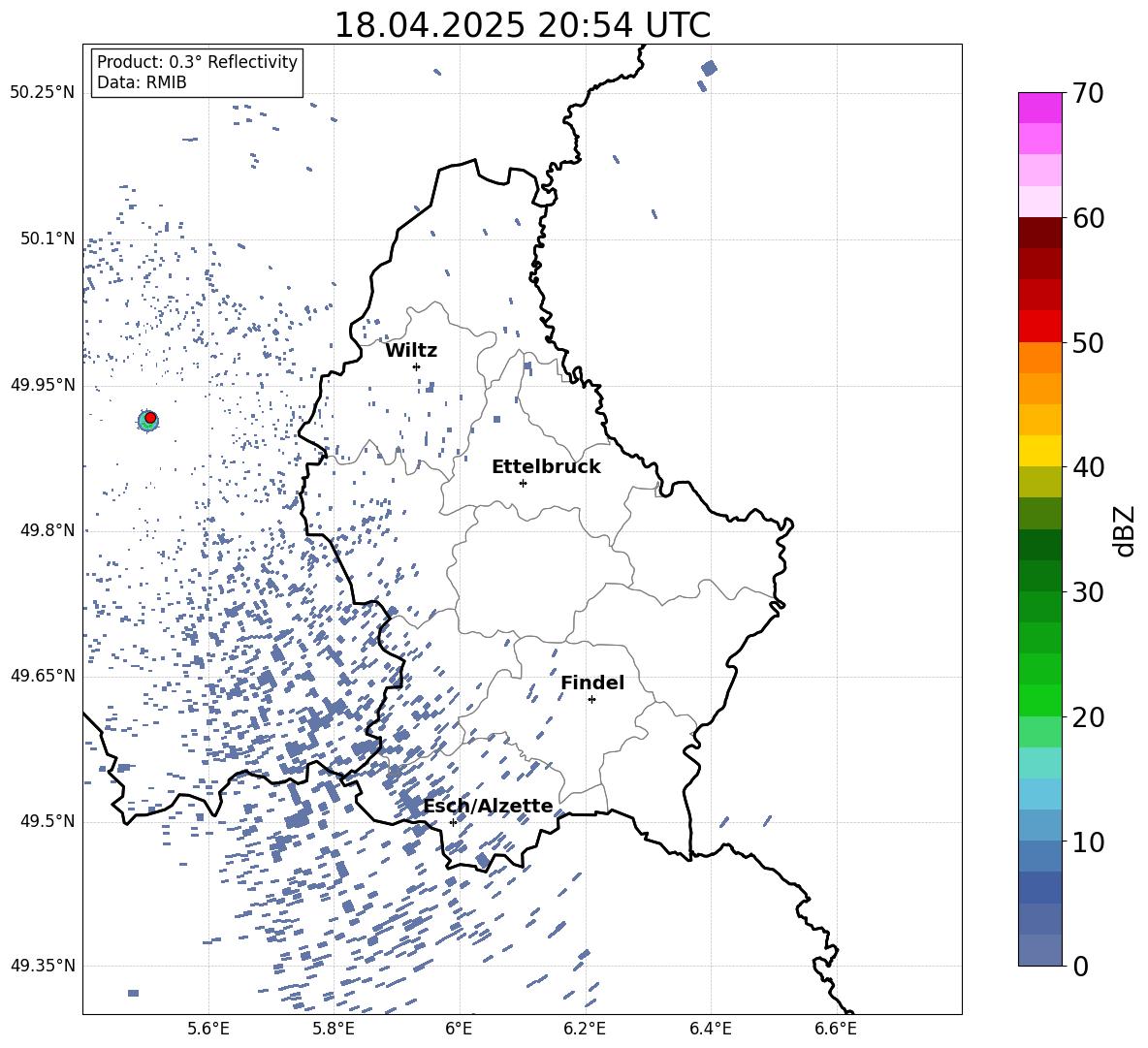Click the Ettelbruck cross marker
This screenshot has width=1148, height=1048.
click(x=523, y=483)
